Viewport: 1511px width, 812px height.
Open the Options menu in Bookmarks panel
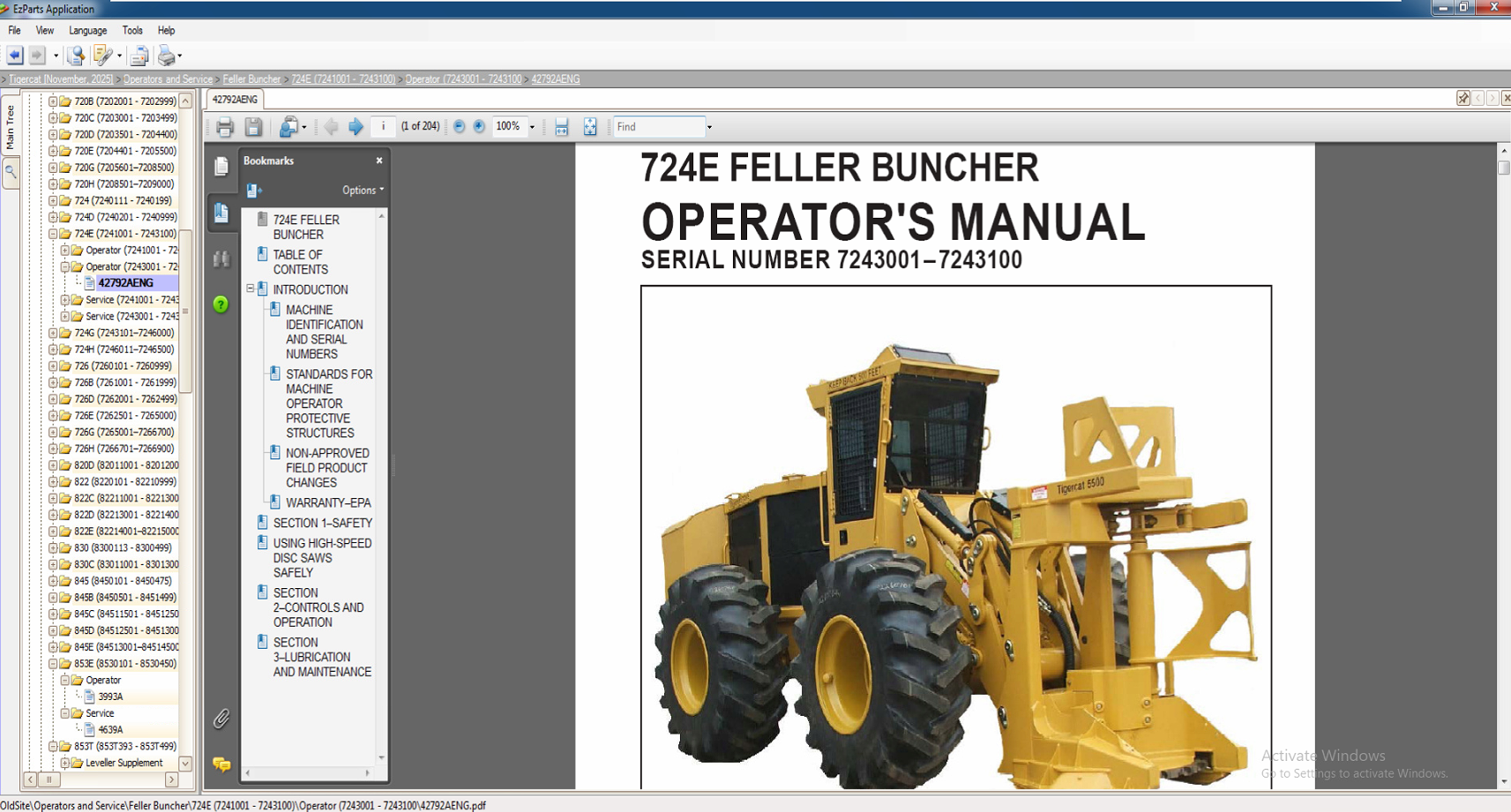[362, 190]
